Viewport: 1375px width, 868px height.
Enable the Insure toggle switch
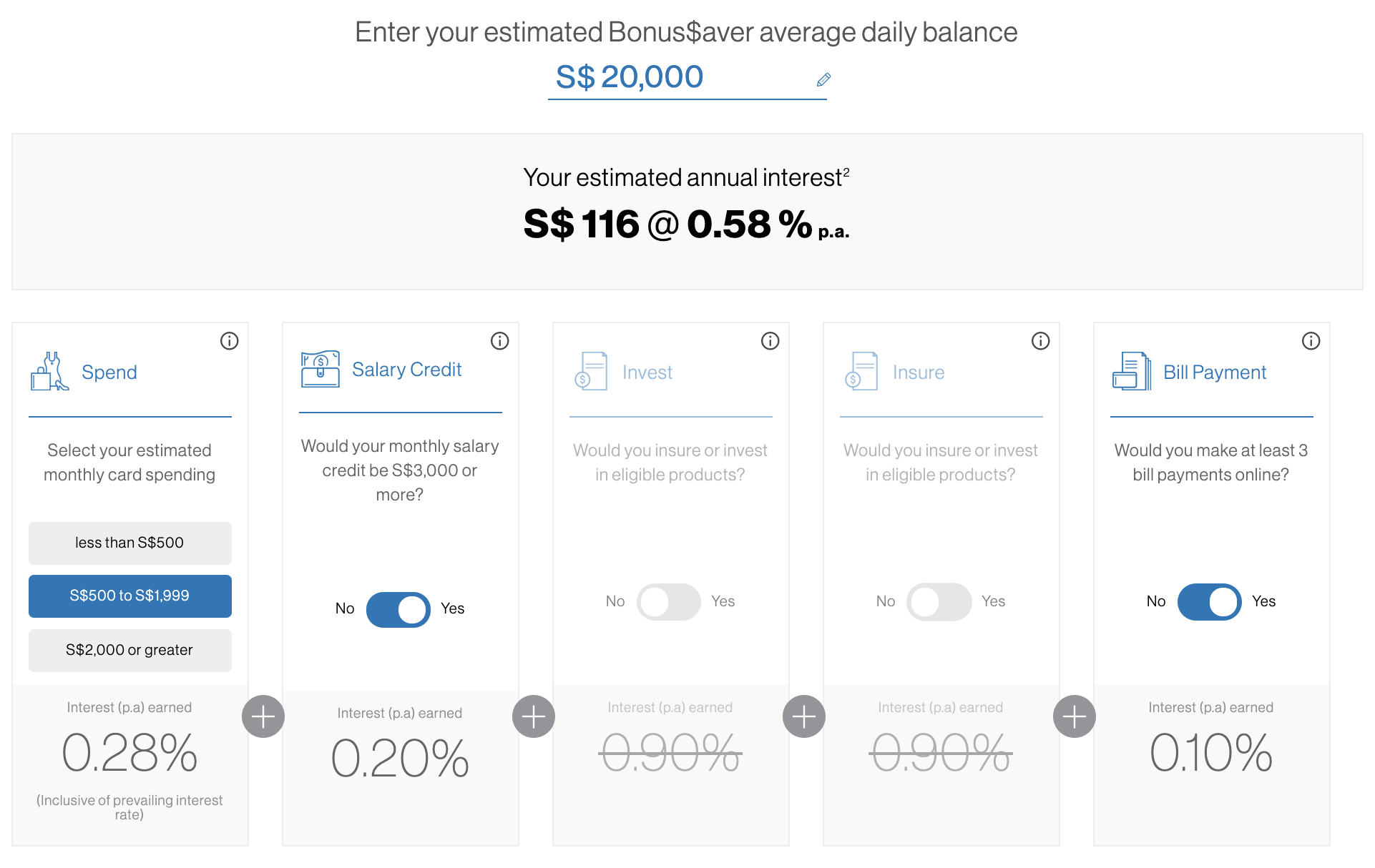(939, 602)
